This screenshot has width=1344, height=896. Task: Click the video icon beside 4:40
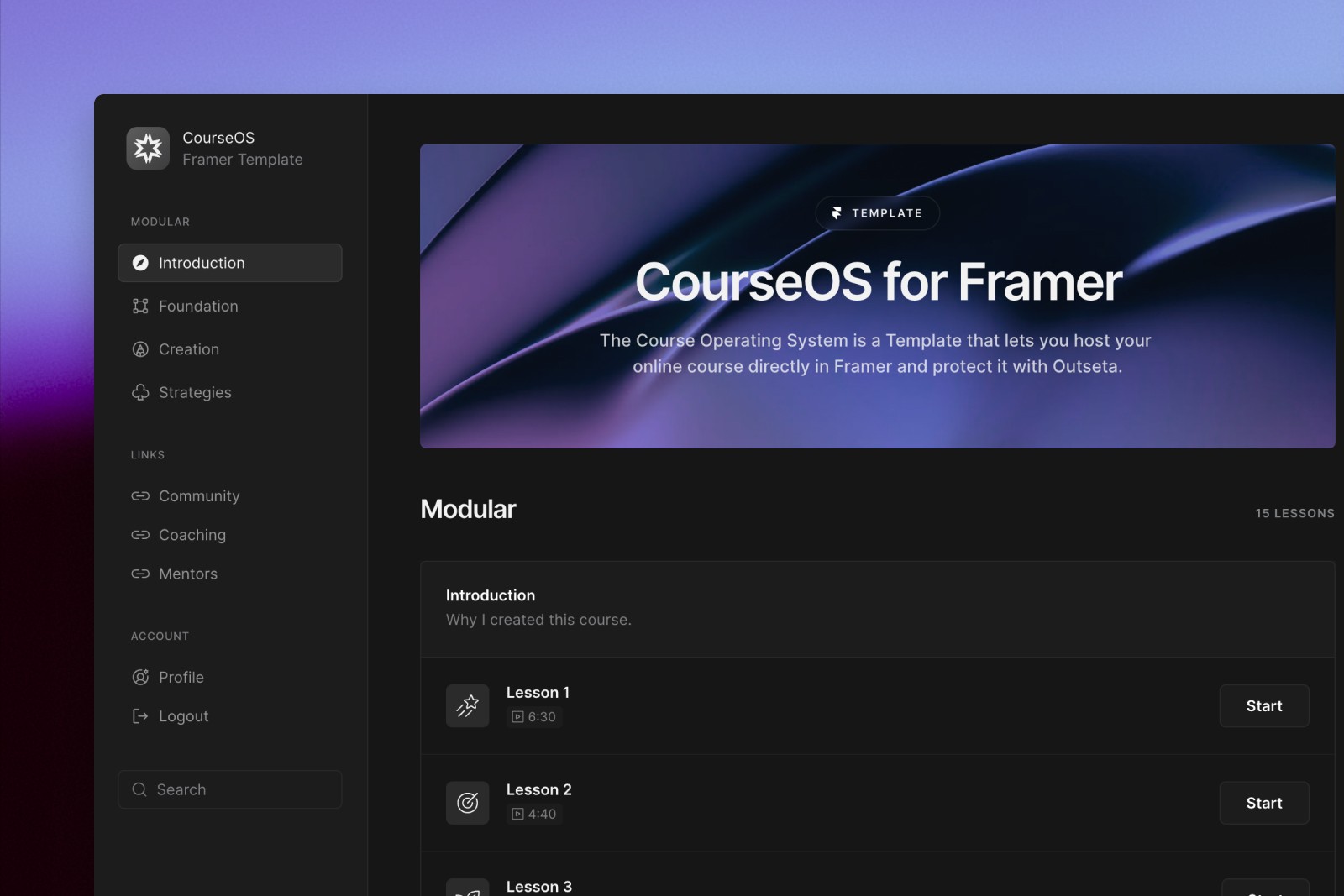tap(517, 814)
